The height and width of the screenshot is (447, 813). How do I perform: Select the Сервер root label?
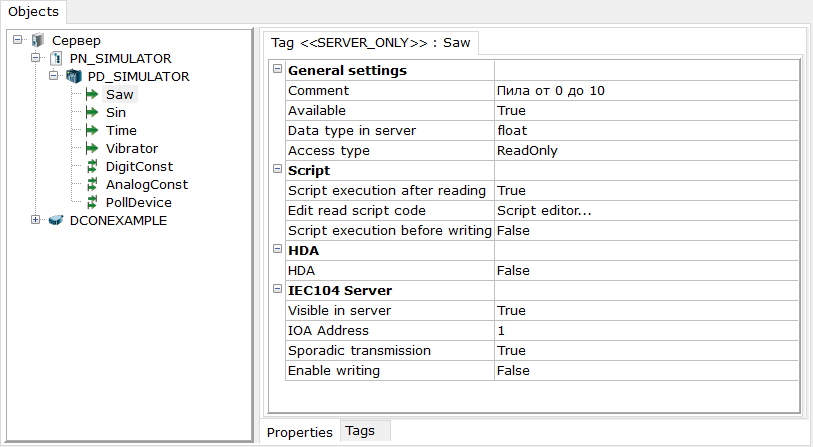point(76,40)
